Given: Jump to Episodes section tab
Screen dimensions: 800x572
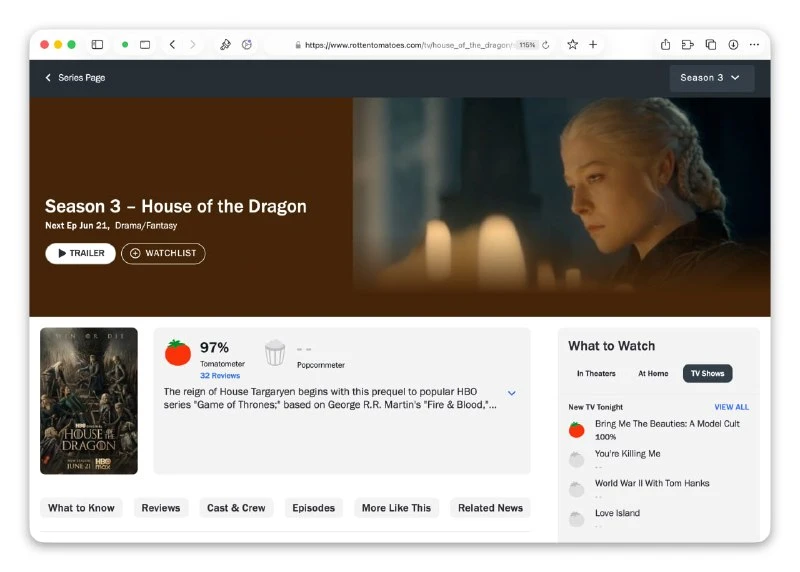Looking at the screenshot, I should [313, 508].
